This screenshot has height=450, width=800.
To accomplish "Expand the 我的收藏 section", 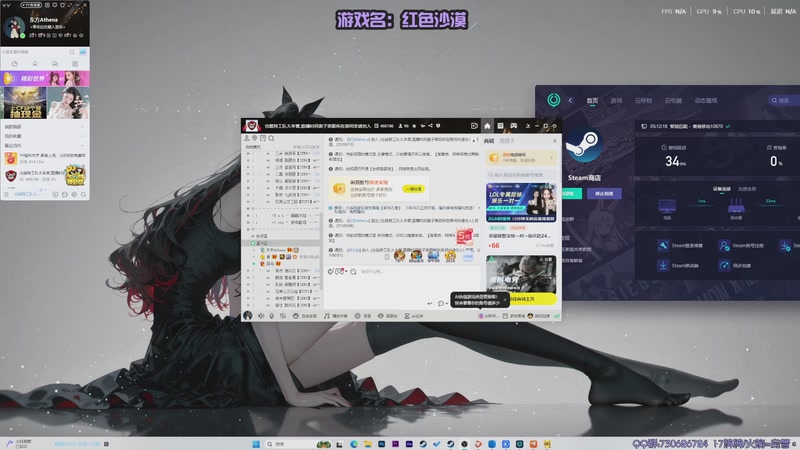I will [45, 136].
